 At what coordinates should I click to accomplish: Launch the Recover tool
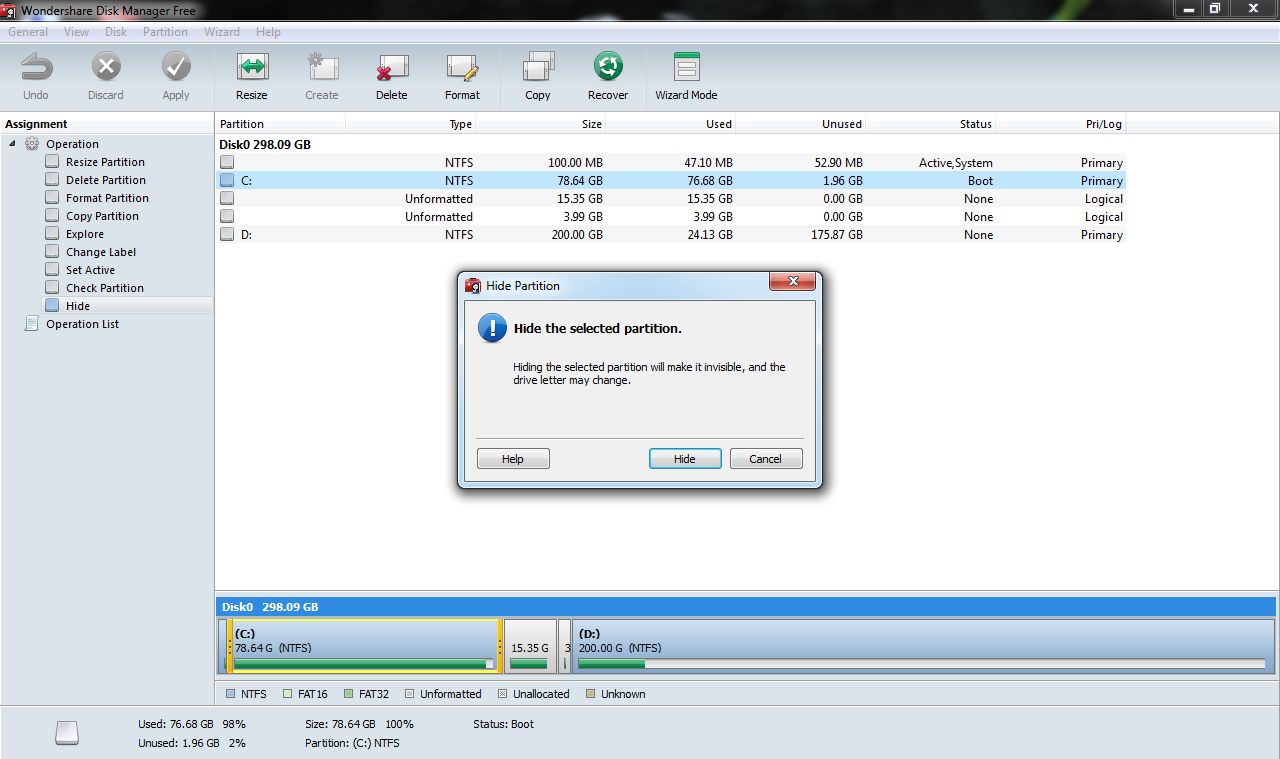point(608,68)
